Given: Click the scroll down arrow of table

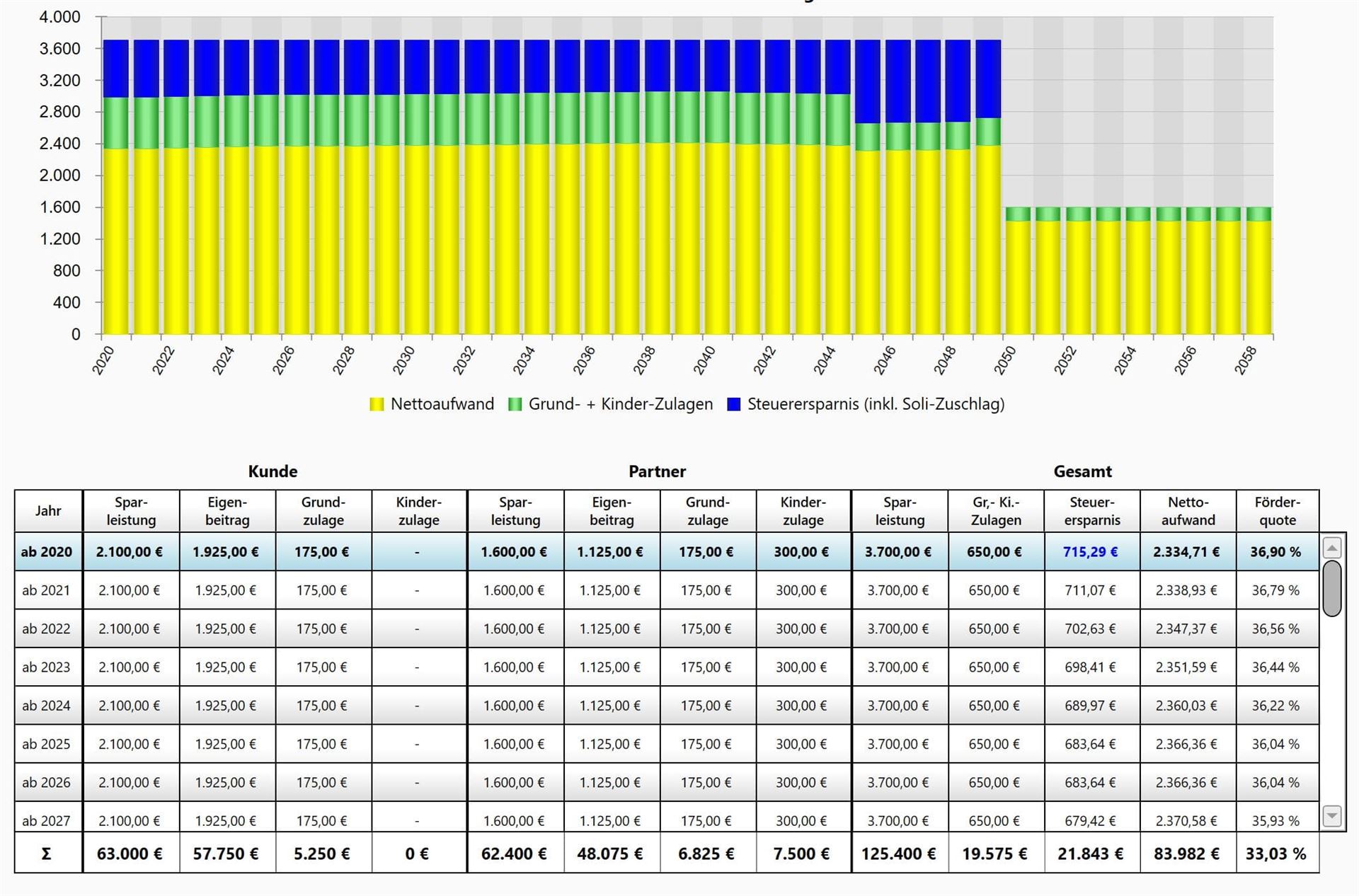Looking at the screenshot, I should coord(1332,815).
